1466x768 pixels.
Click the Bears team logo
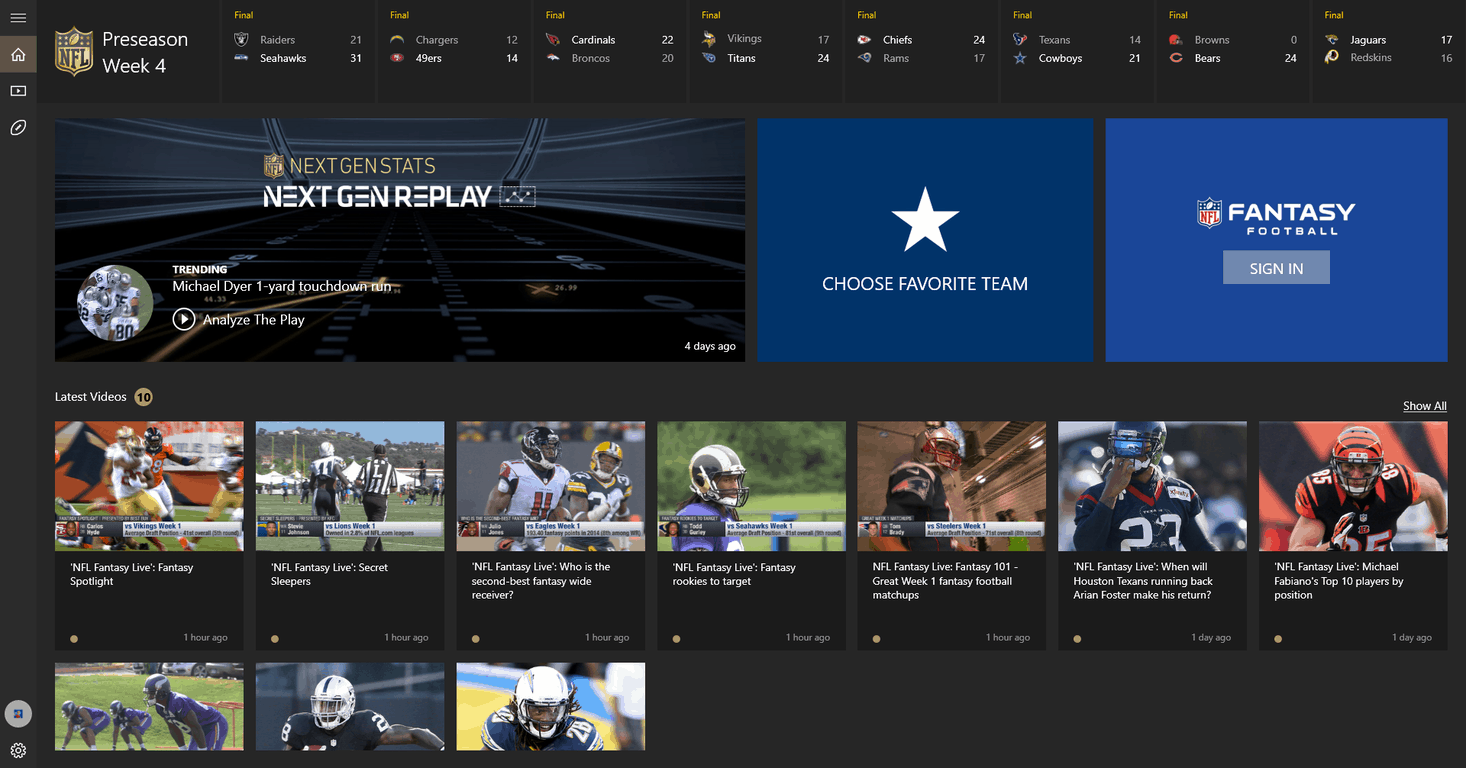[x=1176, y=58]
